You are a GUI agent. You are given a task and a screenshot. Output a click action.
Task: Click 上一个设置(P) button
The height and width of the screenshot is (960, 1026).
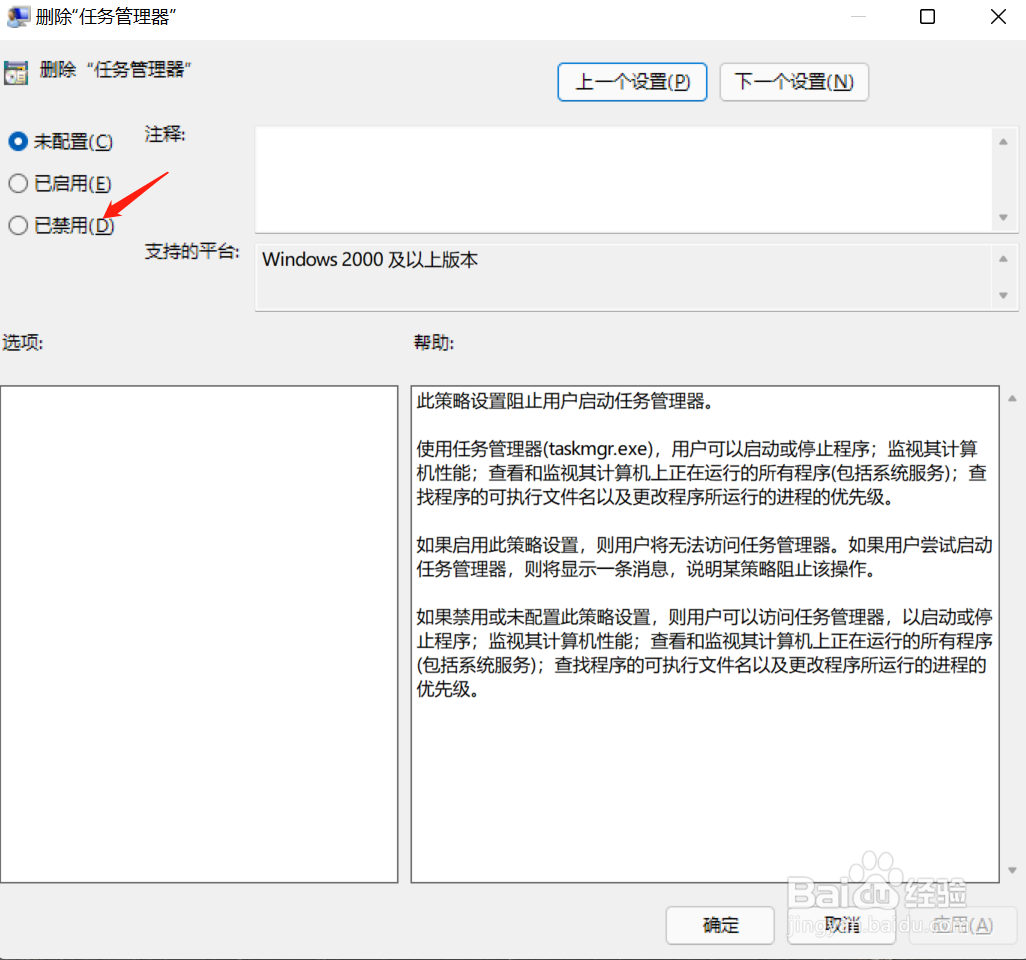pos(632,82)
